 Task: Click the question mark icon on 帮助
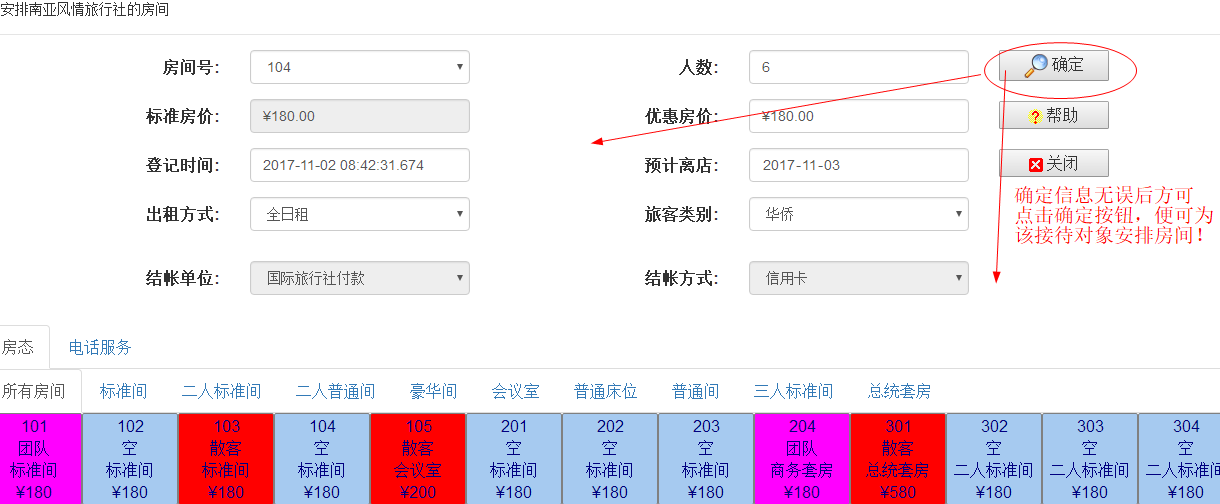1035,118
